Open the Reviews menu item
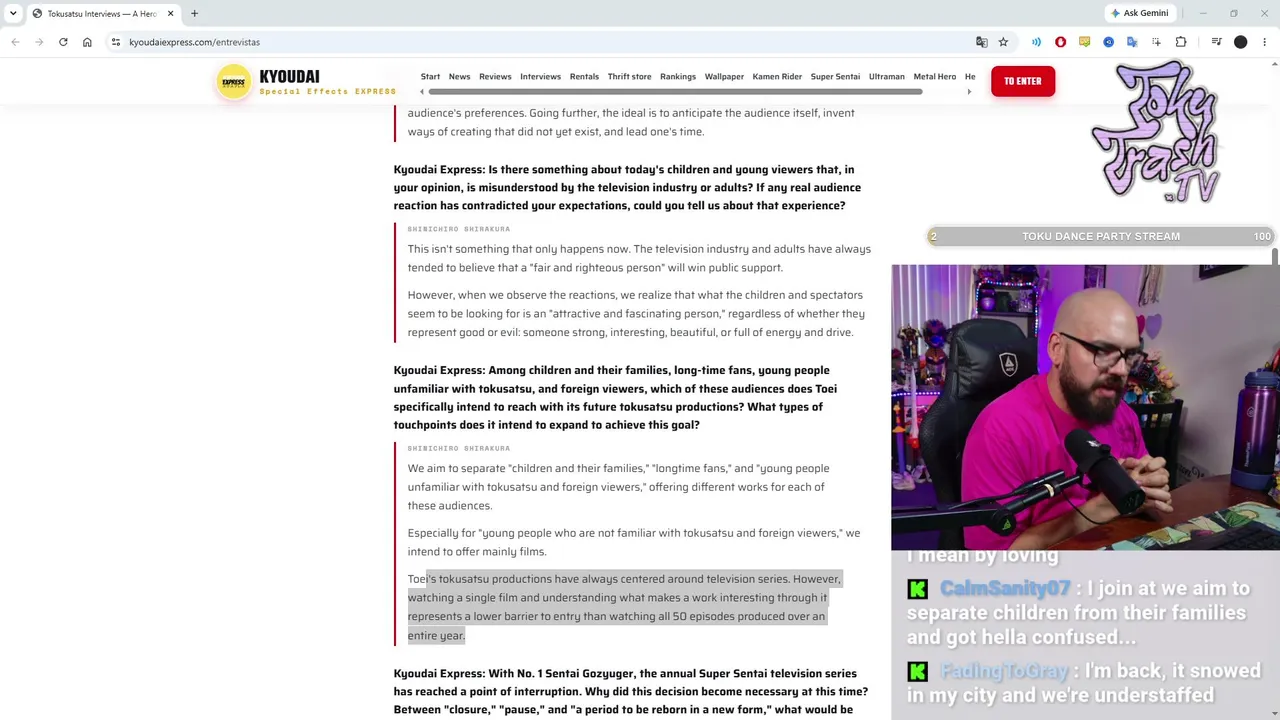This screenshot has height=720, width=1280. pos(495,76)
